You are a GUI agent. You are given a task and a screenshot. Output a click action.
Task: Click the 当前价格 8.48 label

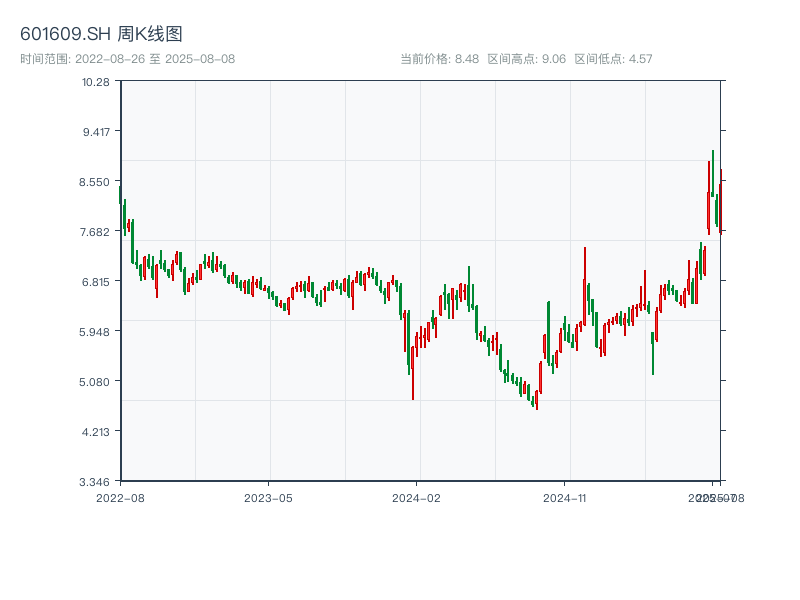(439, 59)
